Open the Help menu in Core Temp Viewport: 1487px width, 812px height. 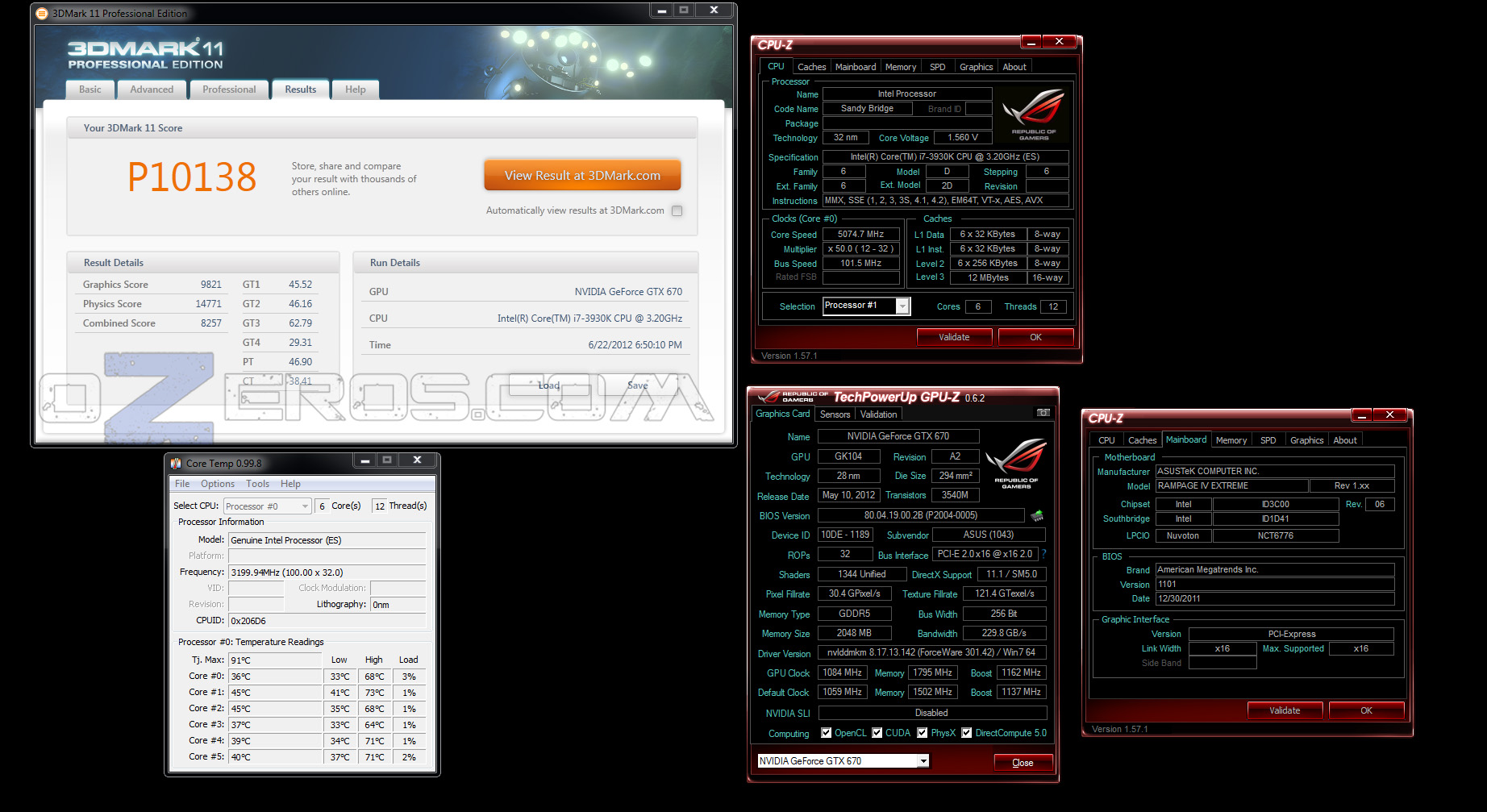tap(290, 484)
